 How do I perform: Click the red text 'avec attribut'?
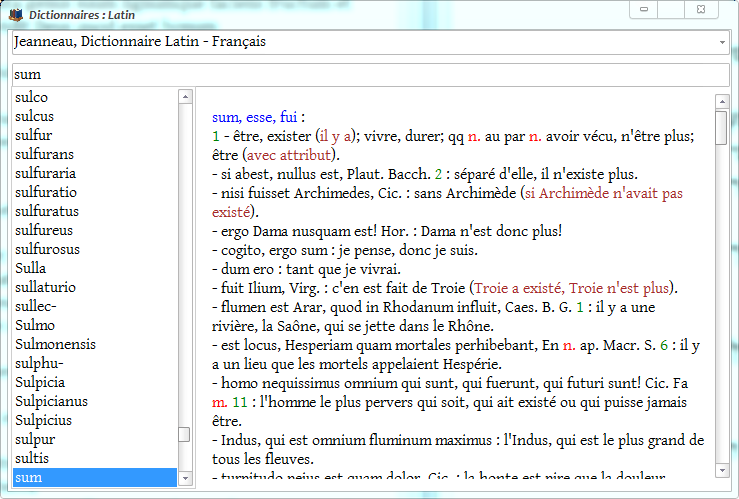click(x=289, y=155)
